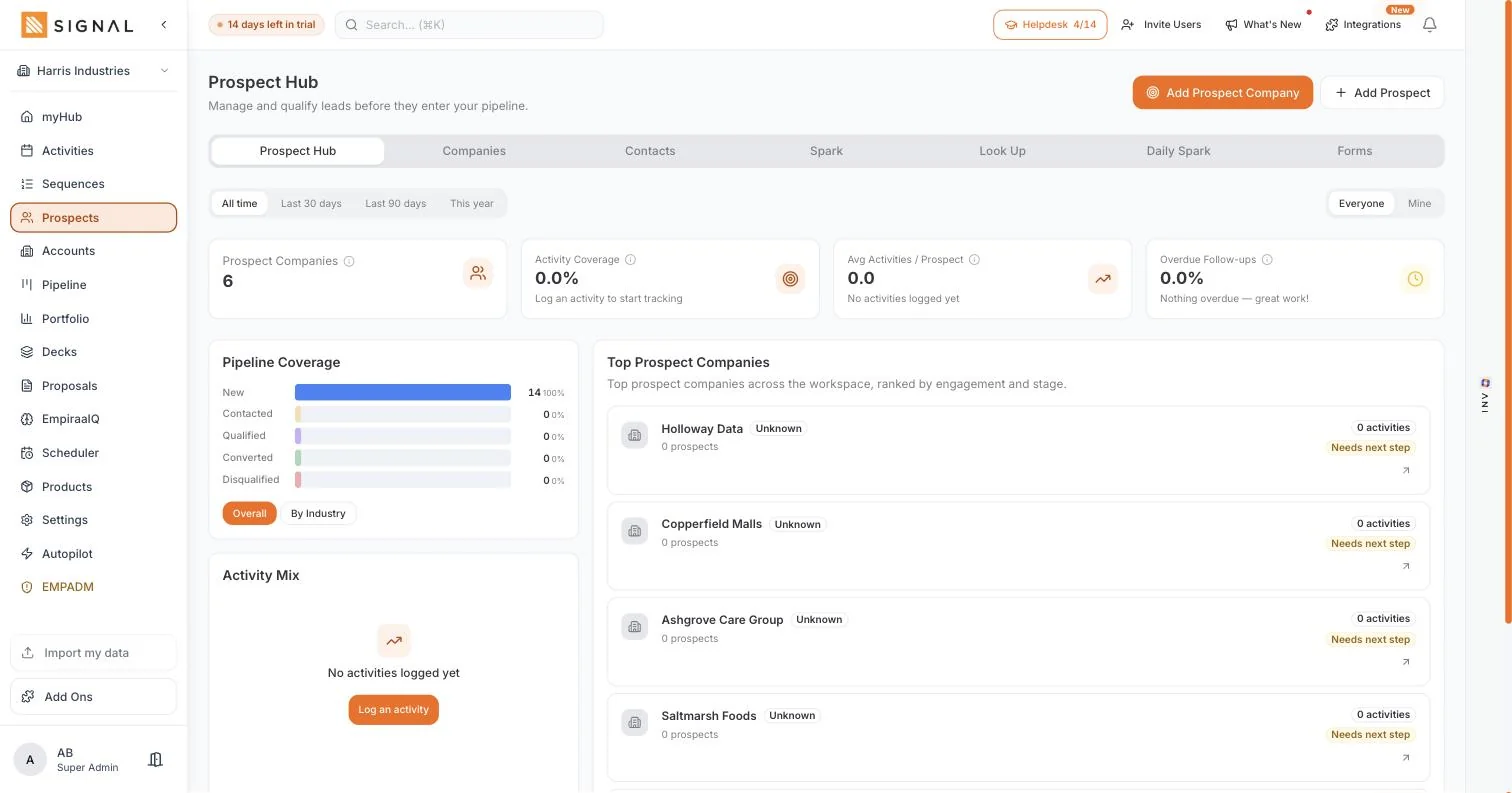Screen dimensions: 1512x793
Task: Open Helpdesk 4/14
Action: coord(1050,25)
